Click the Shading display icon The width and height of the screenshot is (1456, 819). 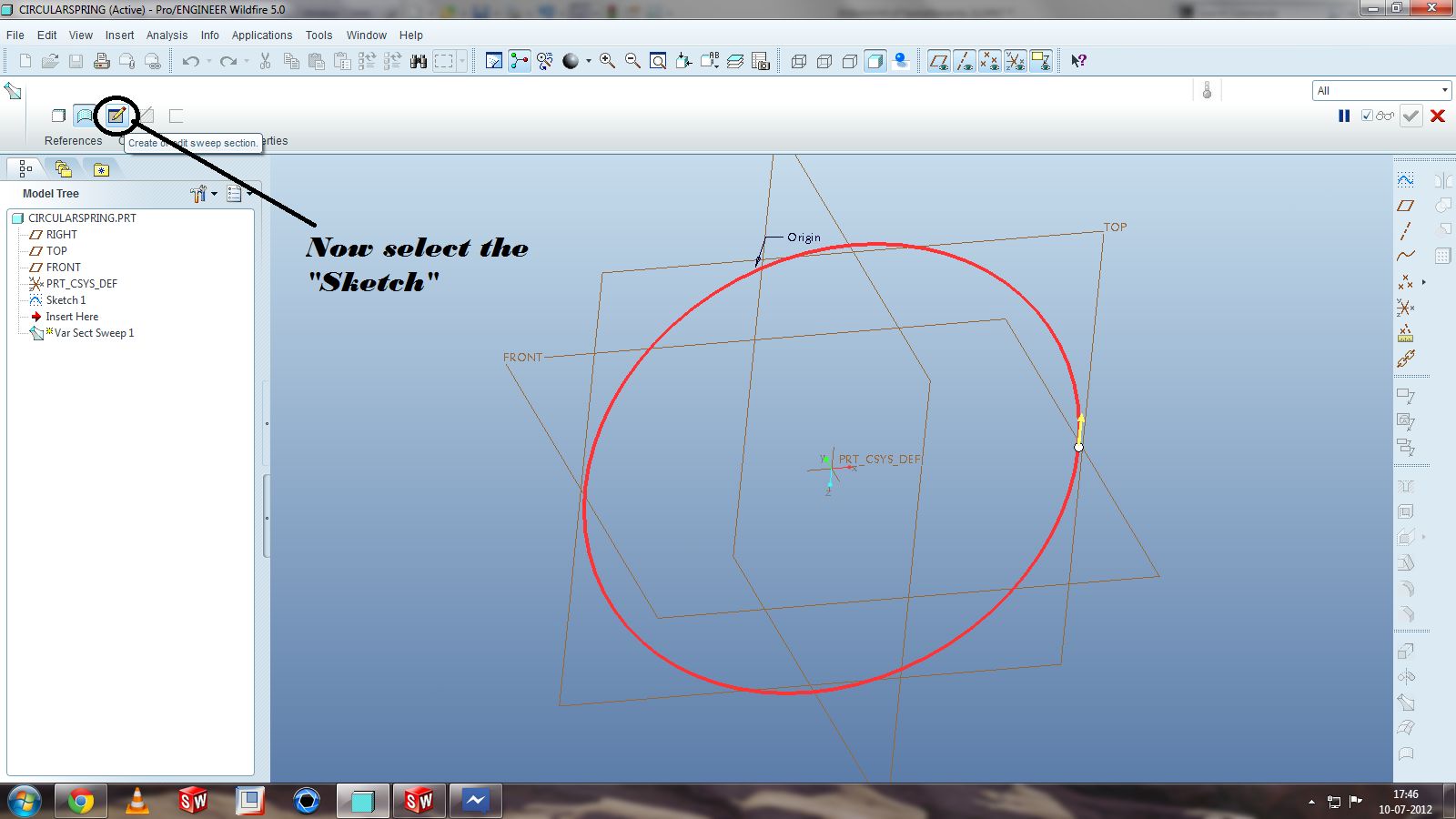coord(875,61)
